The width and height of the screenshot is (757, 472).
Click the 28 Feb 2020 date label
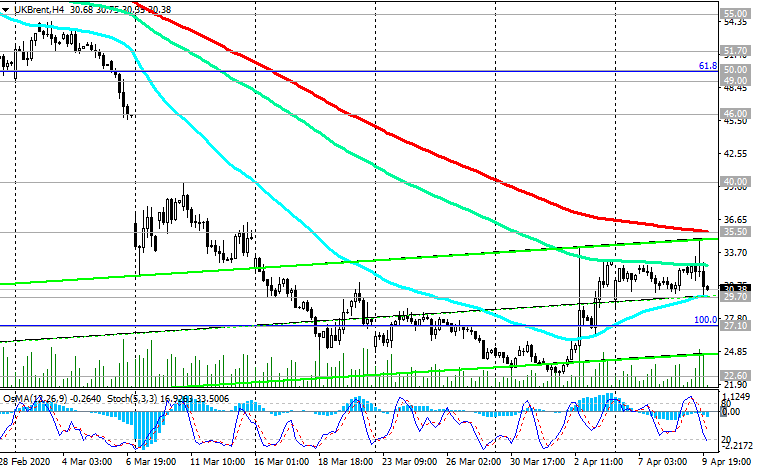point(25,461)
